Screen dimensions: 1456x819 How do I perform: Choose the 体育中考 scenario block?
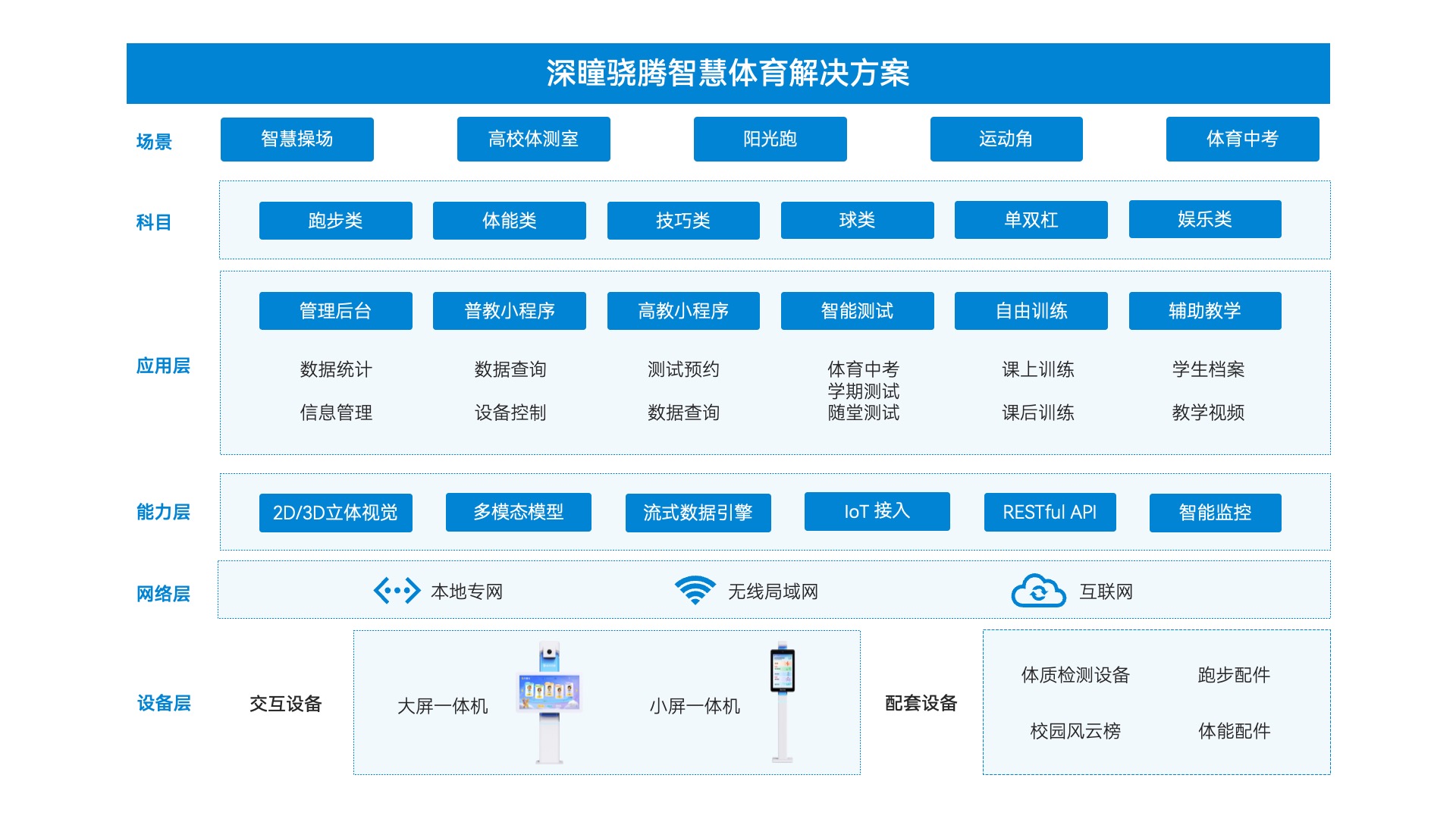click(1242, 140)
